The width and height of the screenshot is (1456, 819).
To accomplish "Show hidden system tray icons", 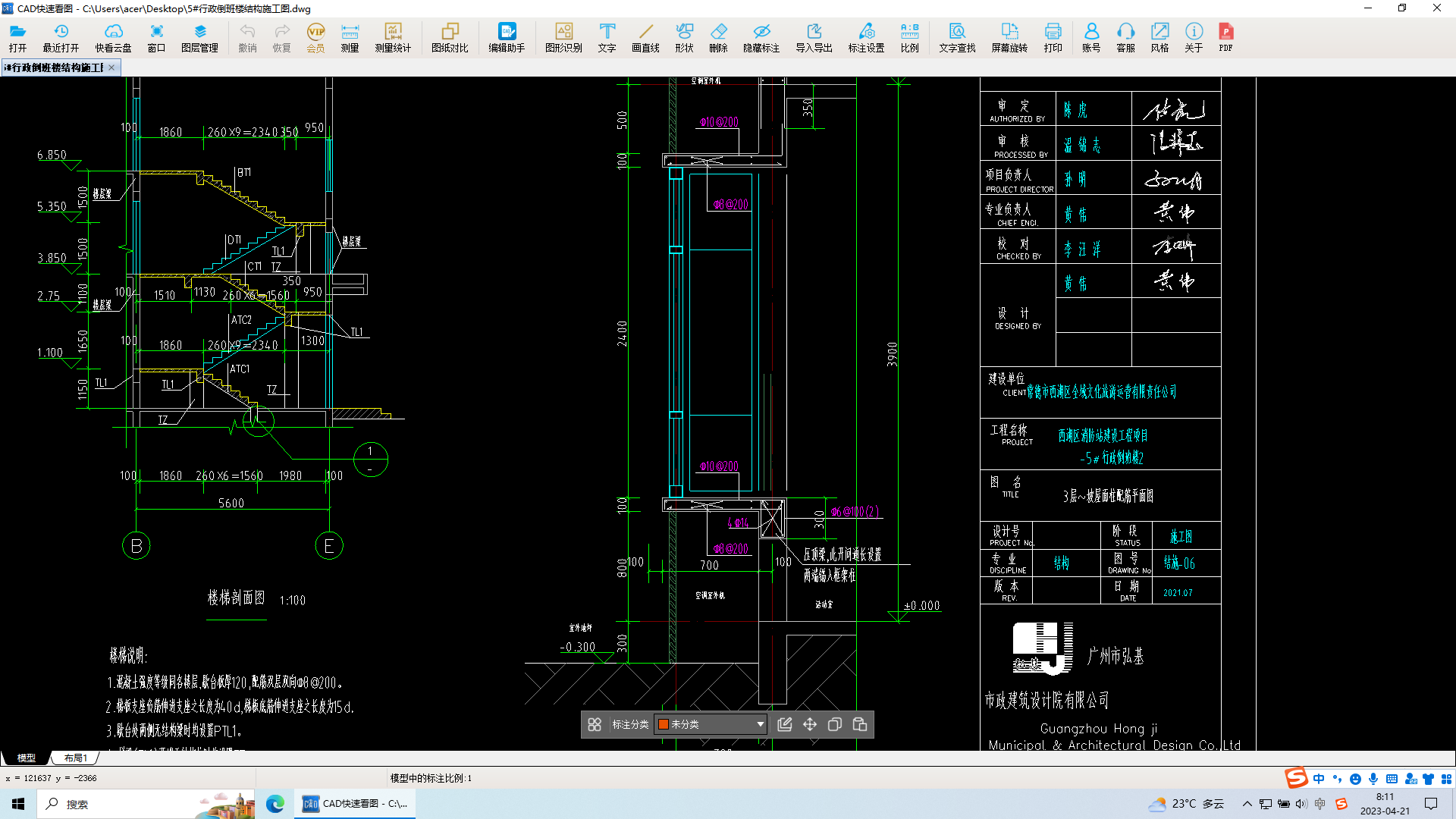I will [x=1247, y=804].
